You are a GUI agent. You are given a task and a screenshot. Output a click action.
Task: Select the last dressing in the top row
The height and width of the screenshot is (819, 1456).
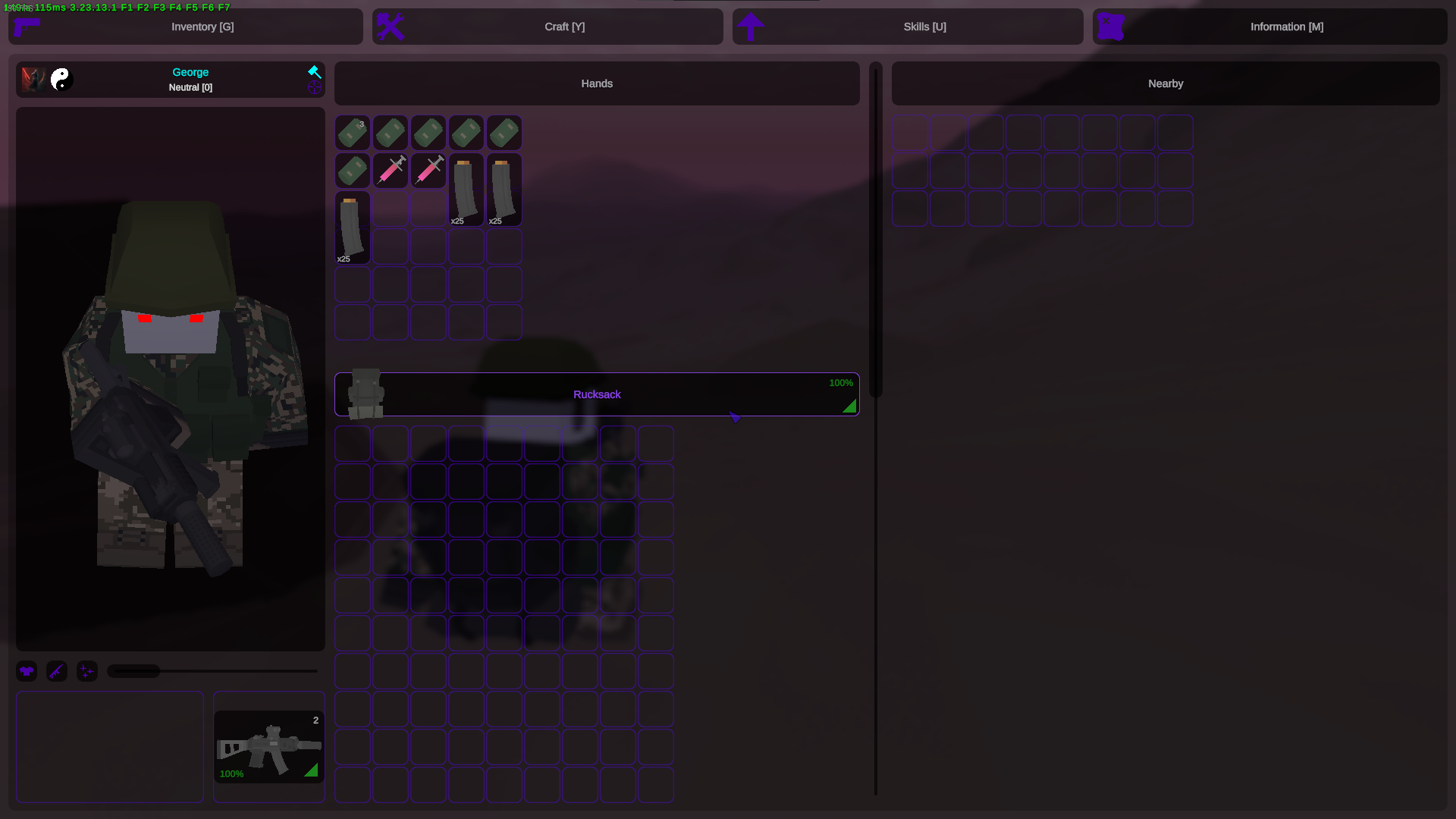(504, 133)
